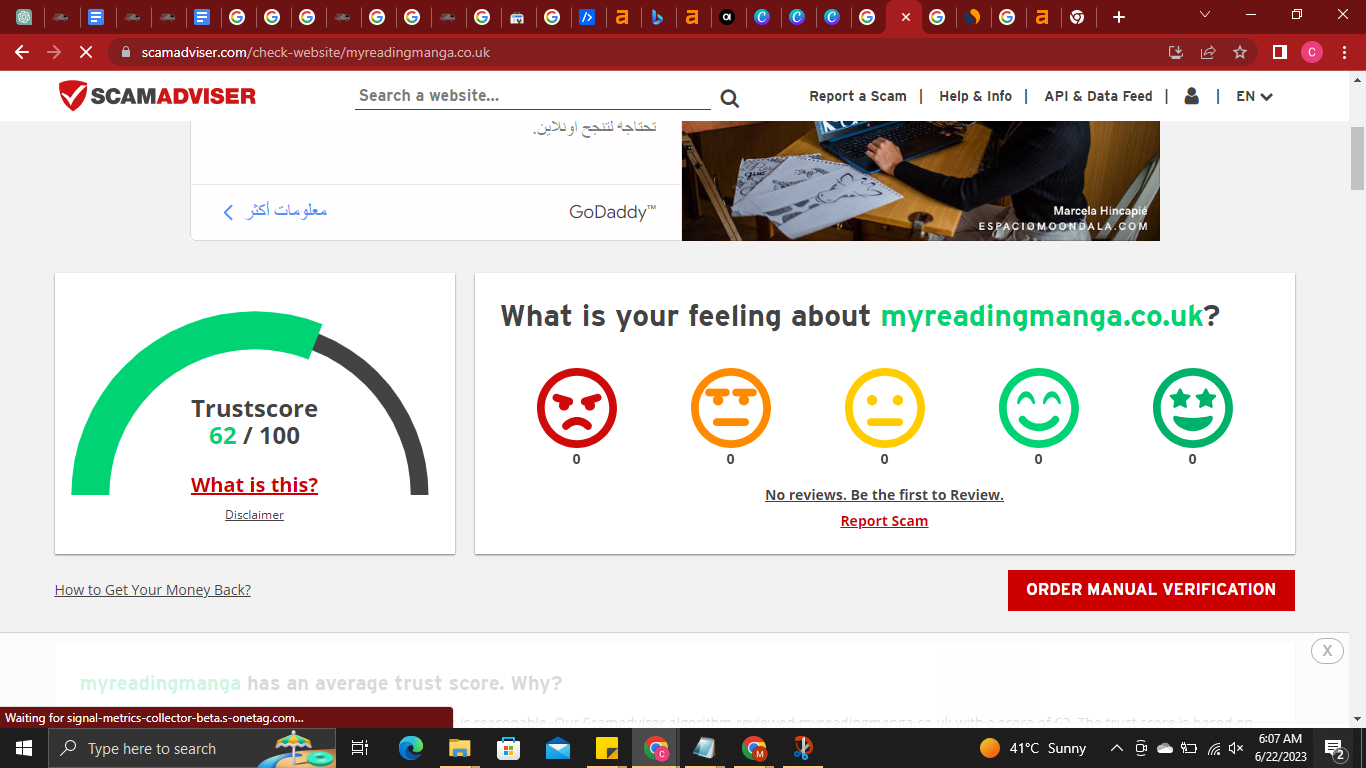Image resolution: width=1366 pixels, height=768 pixels.
Task: Click the Scamadviser logo
Action: (157, 96)
